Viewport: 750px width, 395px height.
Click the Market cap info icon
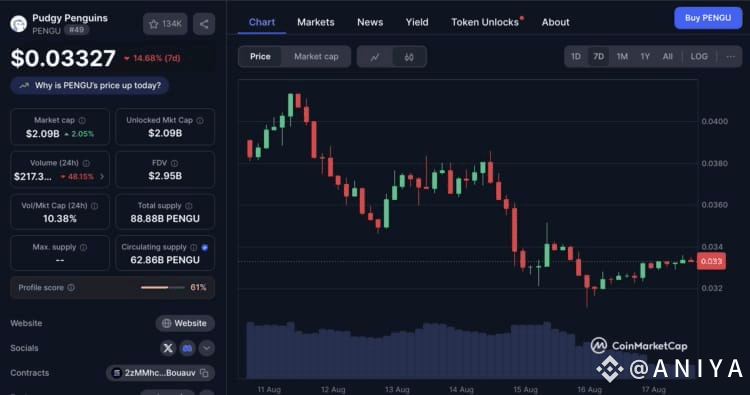(x=82, y=121)
